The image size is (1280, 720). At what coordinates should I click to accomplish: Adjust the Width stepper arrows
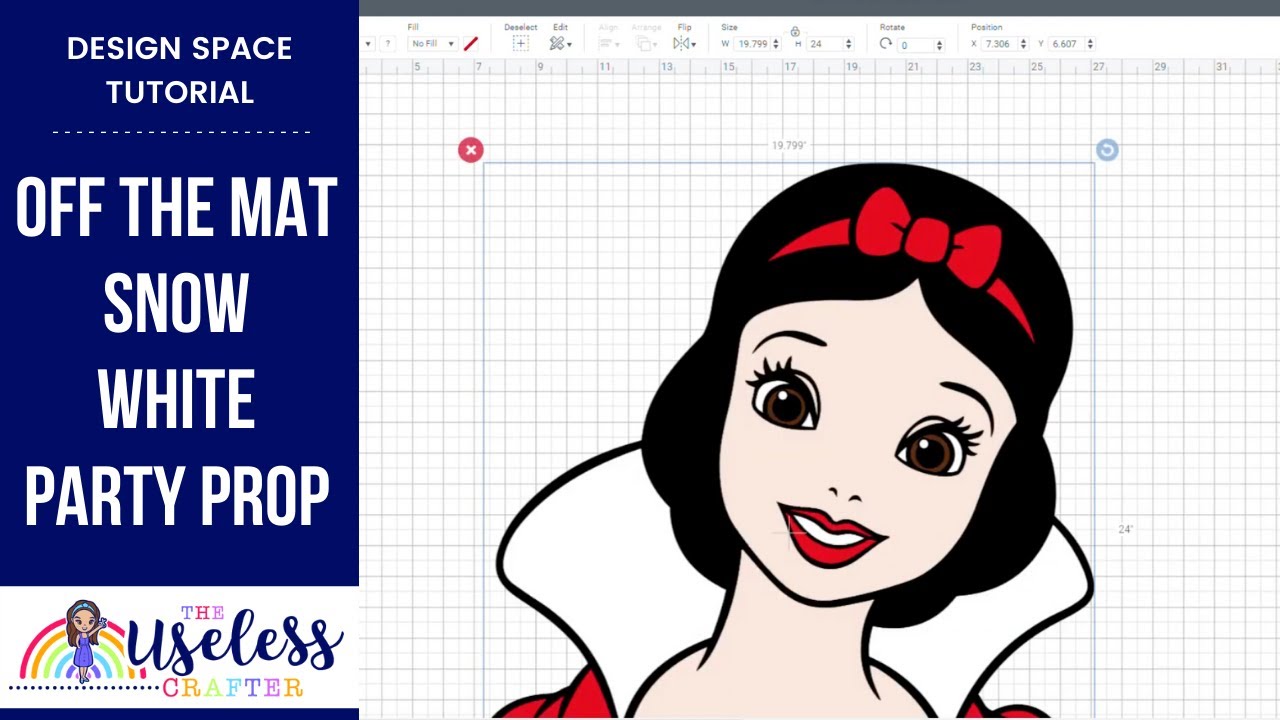pos(776,44)
